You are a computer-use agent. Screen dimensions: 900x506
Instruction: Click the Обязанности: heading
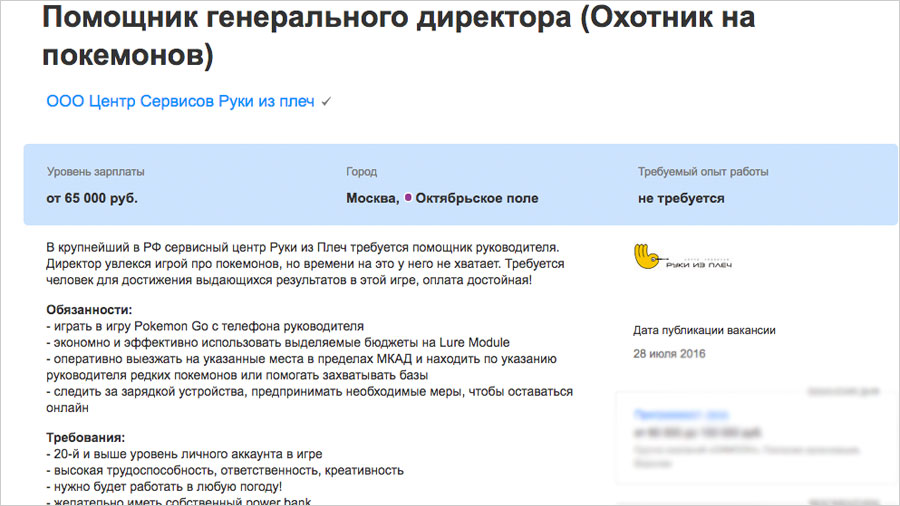point(89,310)
